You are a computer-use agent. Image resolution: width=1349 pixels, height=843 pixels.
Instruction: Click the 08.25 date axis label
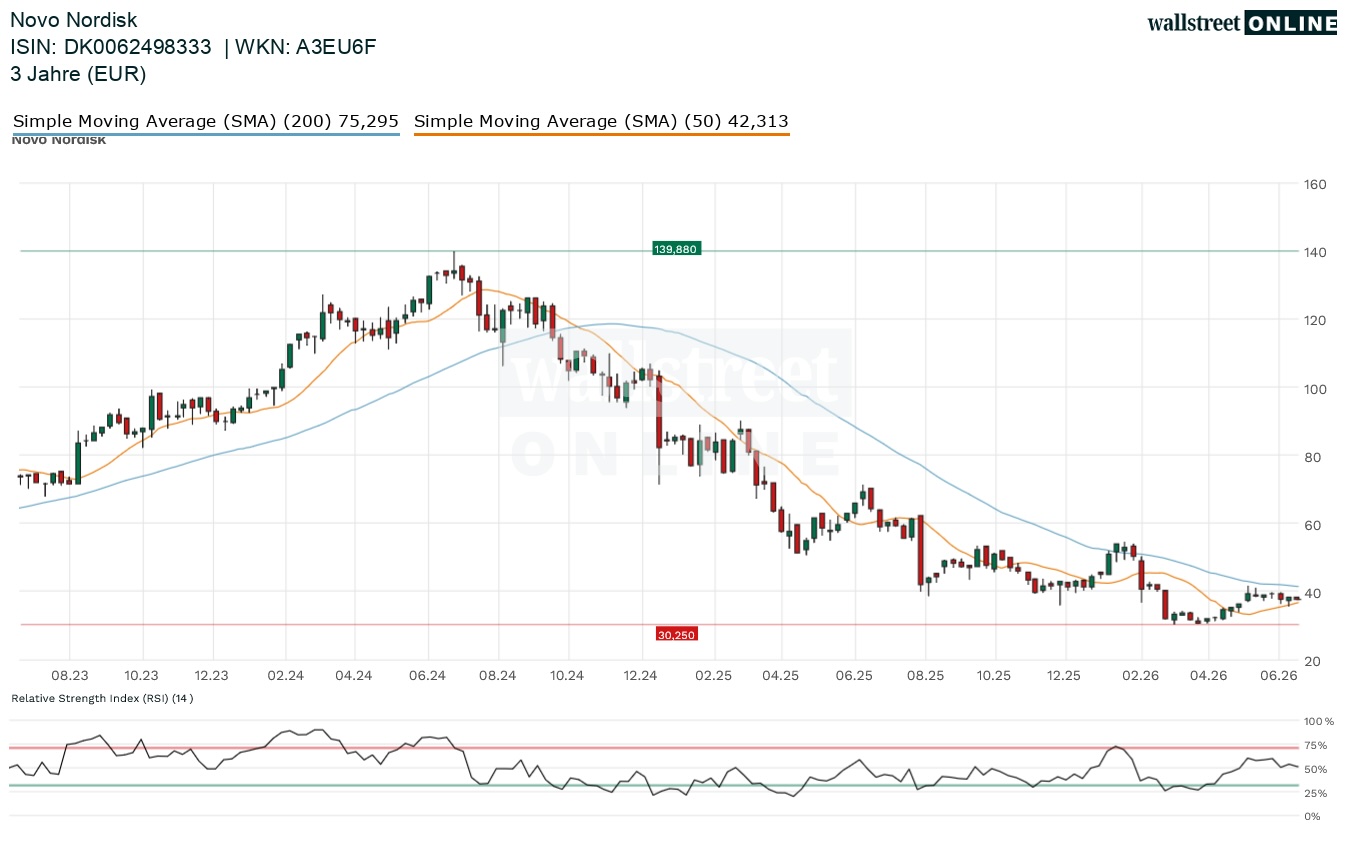coord(925,676)
